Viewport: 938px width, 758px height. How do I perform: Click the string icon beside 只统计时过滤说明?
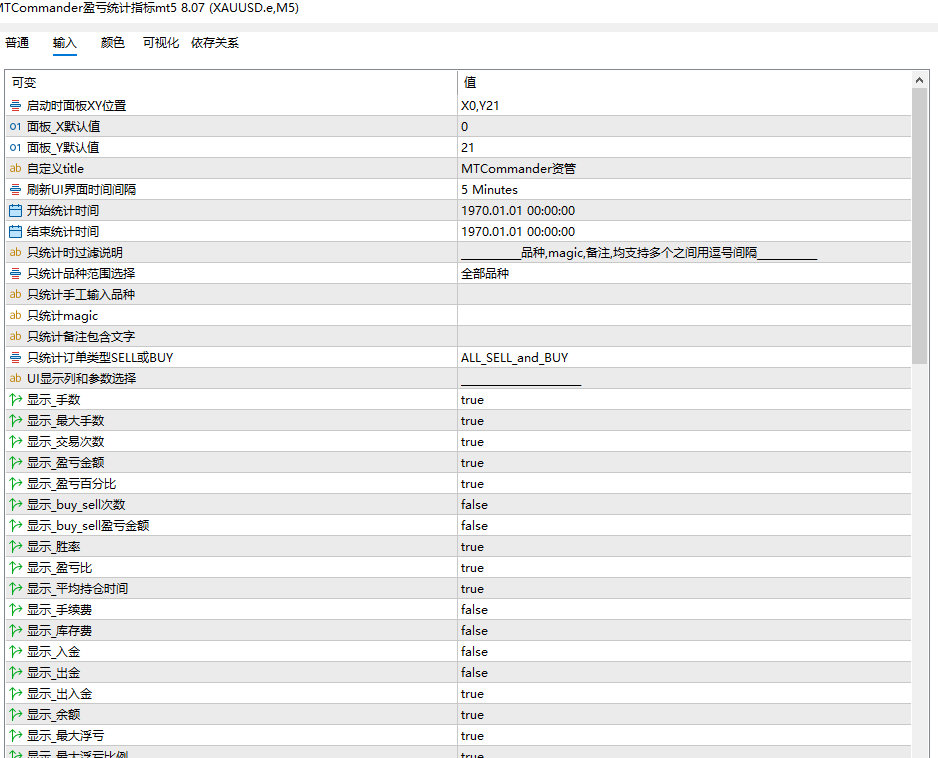coord(16,252)
